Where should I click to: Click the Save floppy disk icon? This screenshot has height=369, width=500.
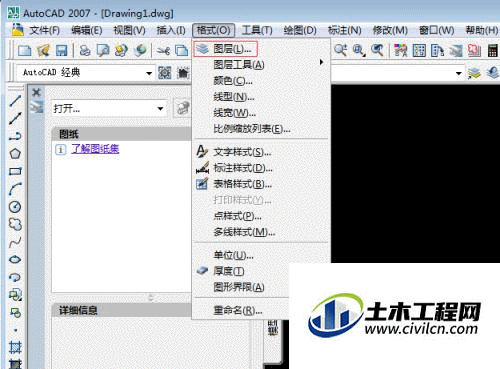62,51
